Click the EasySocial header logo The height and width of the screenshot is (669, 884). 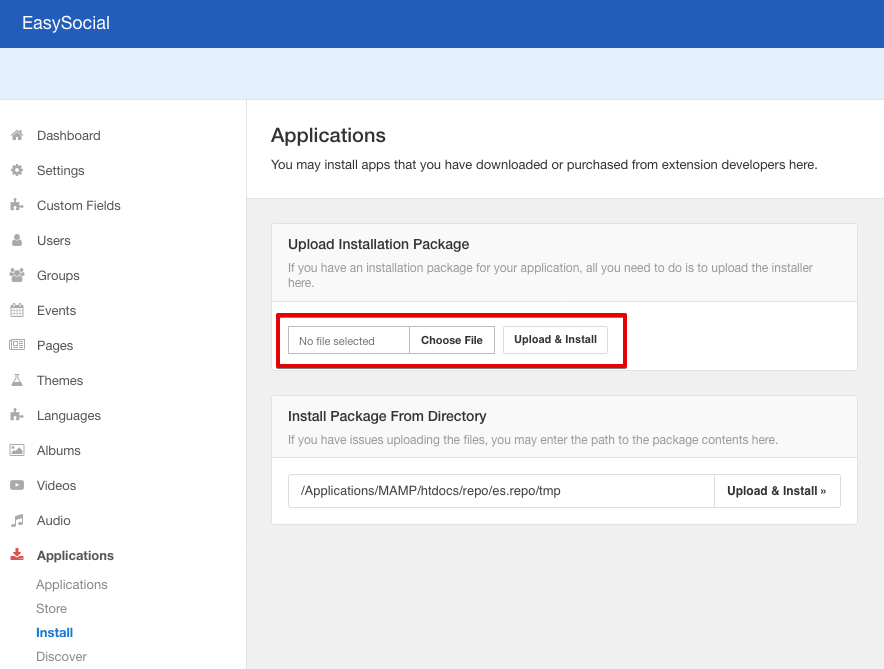point(66,23)
